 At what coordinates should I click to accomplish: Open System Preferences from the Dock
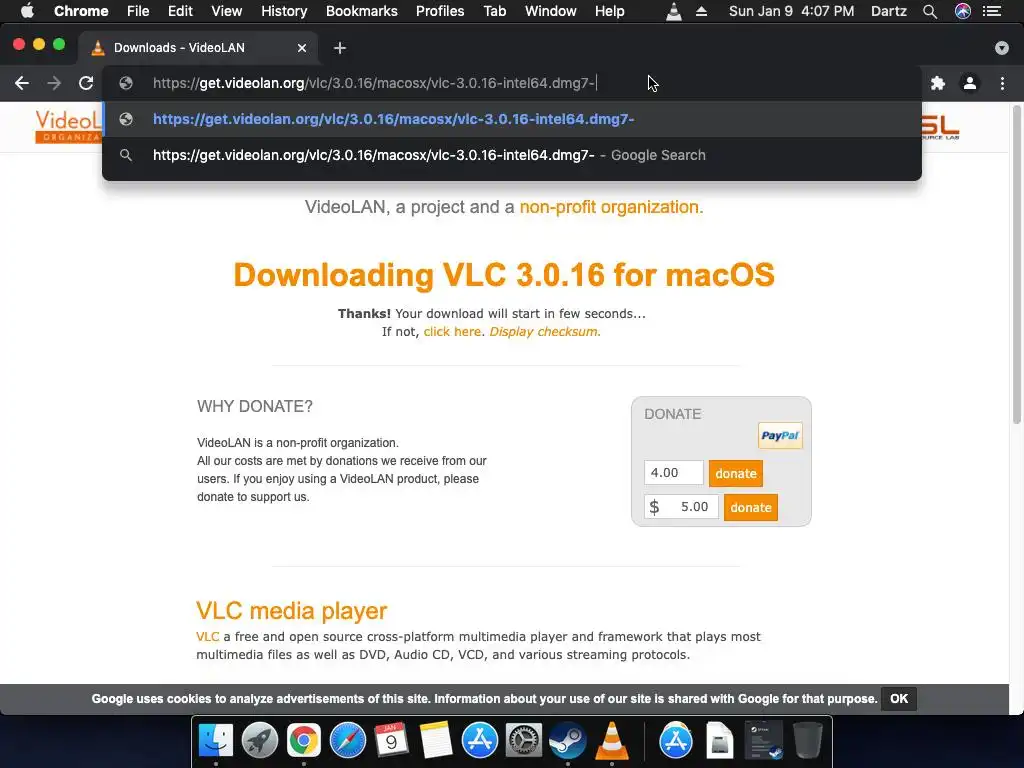tap(524, 741)
